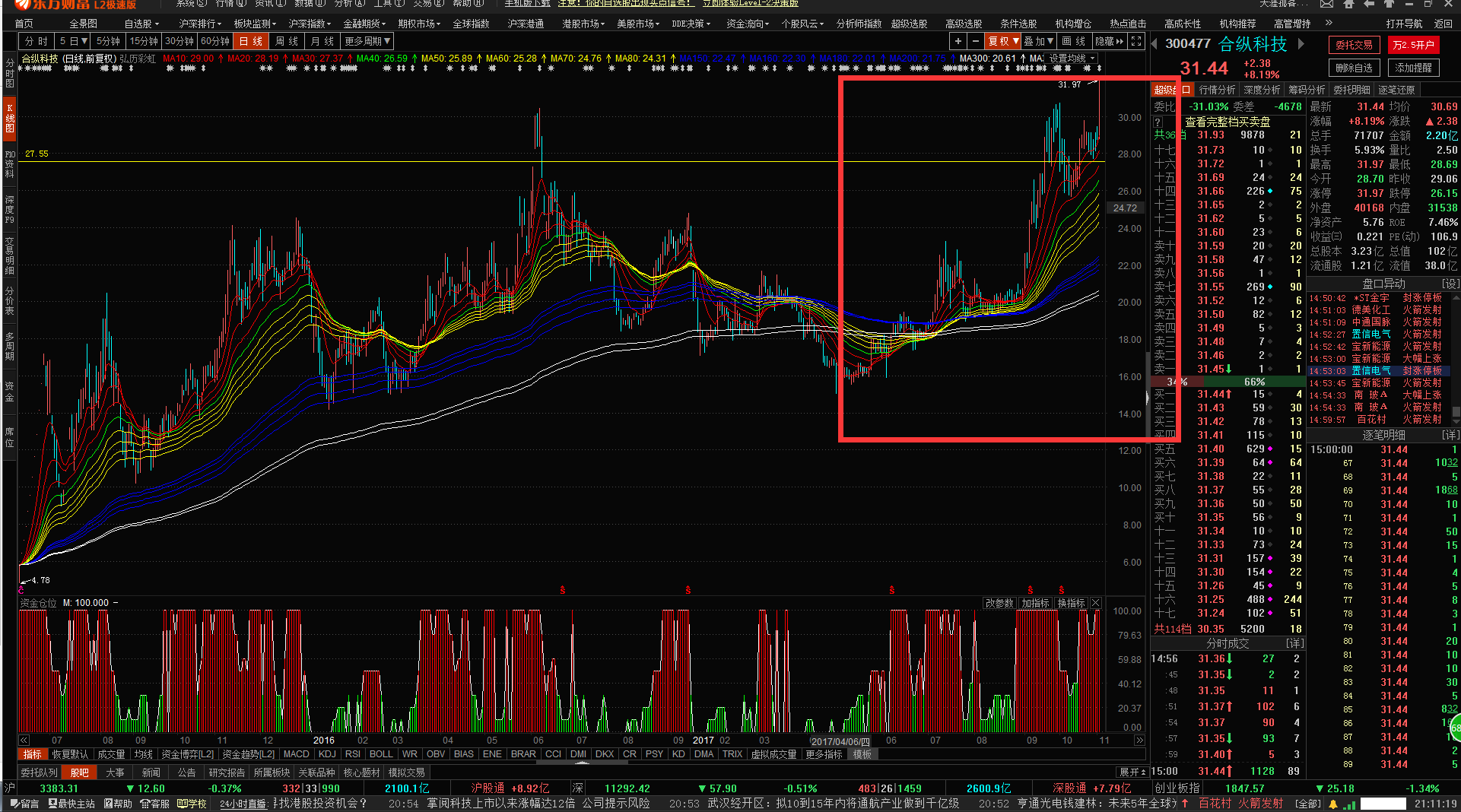Expand 隐藏 side panel toggle
The height and width of the screenshot is (812, 1461).
click(x=1108, y=41)
